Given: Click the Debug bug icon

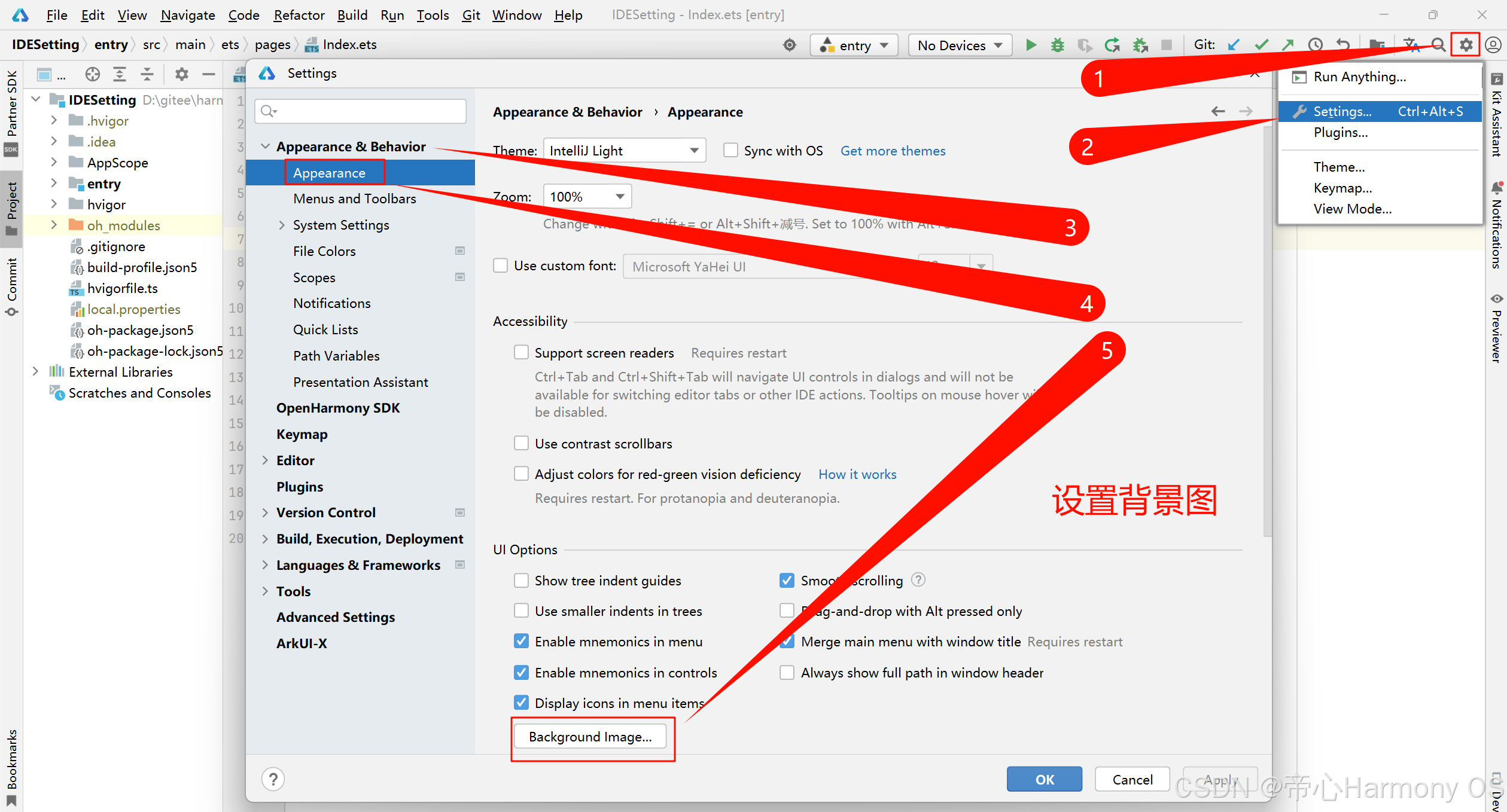Looking at the screenshot, I should point(1057,45).
